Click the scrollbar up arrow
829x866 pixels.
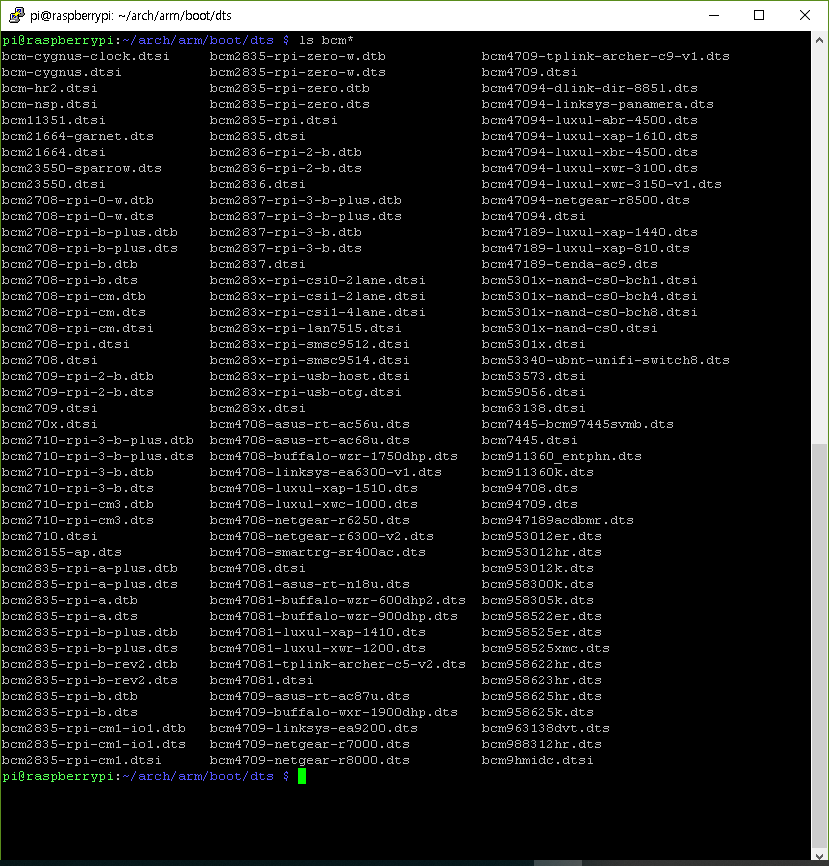pos(819,40)
